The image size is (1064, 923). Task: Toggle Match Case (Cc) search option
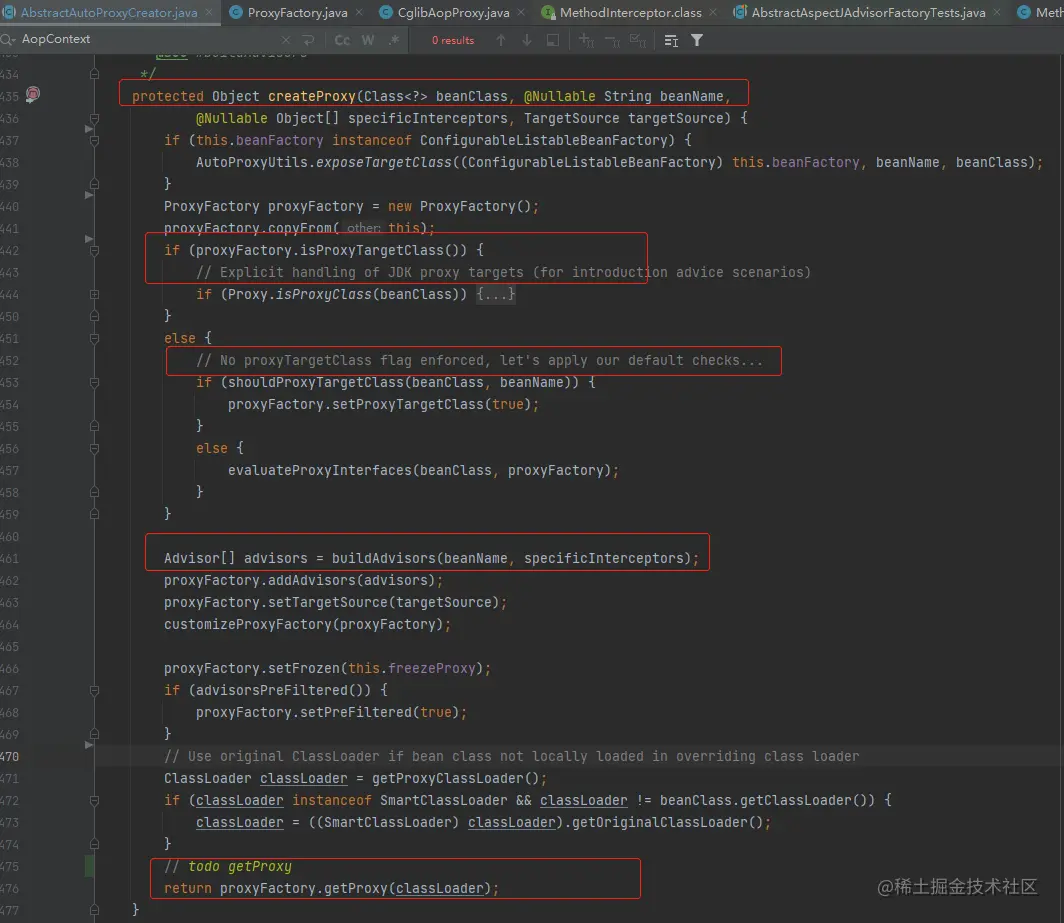pyautogui.click(x=342, y=40)
